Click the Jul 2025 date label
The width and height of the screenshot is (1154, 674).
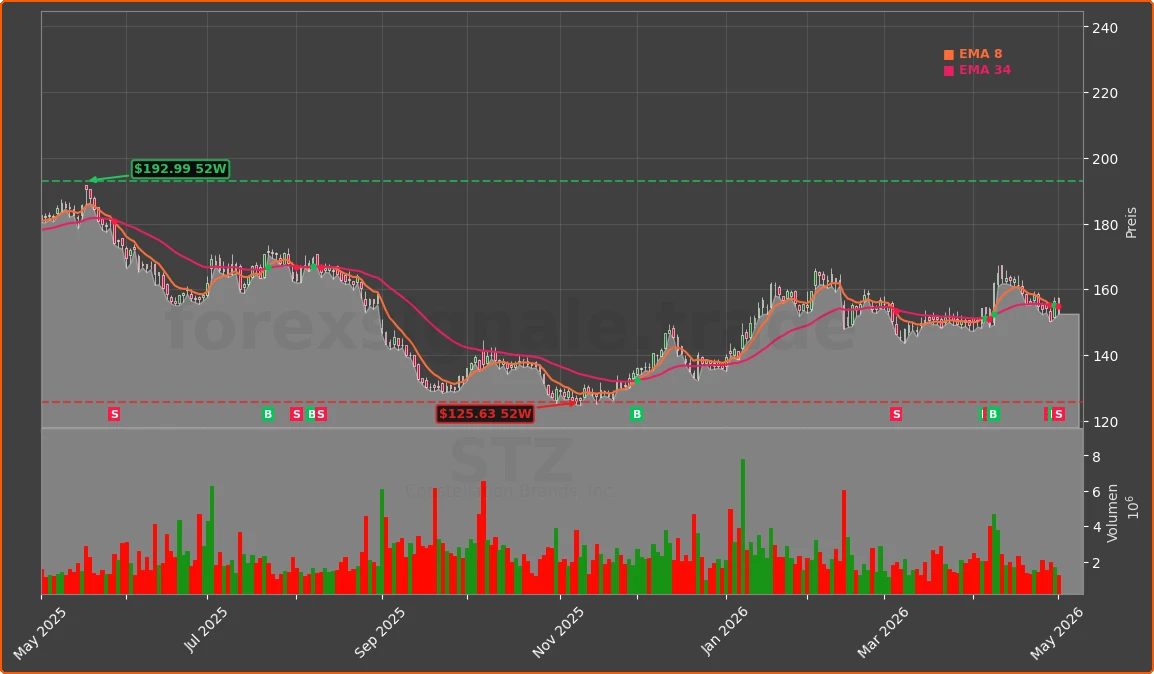coord(207,631)
